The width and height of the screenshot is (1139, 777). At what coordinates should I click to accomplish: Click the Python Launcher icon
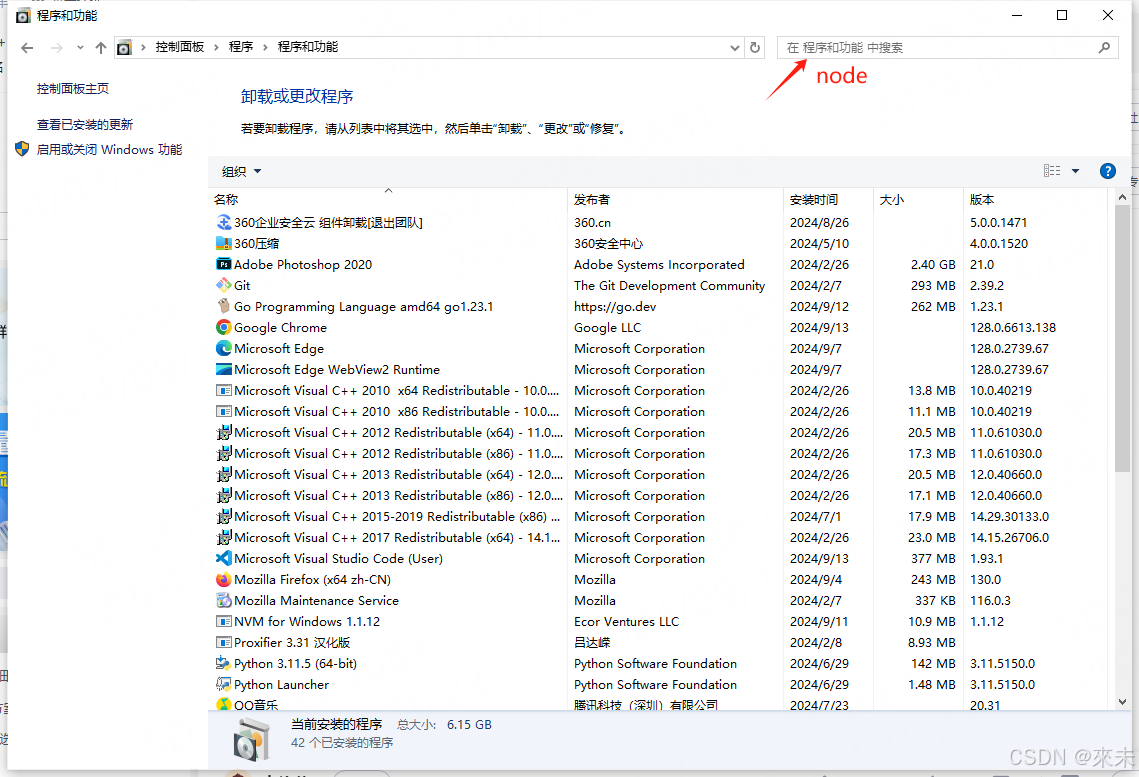point(224,685)
